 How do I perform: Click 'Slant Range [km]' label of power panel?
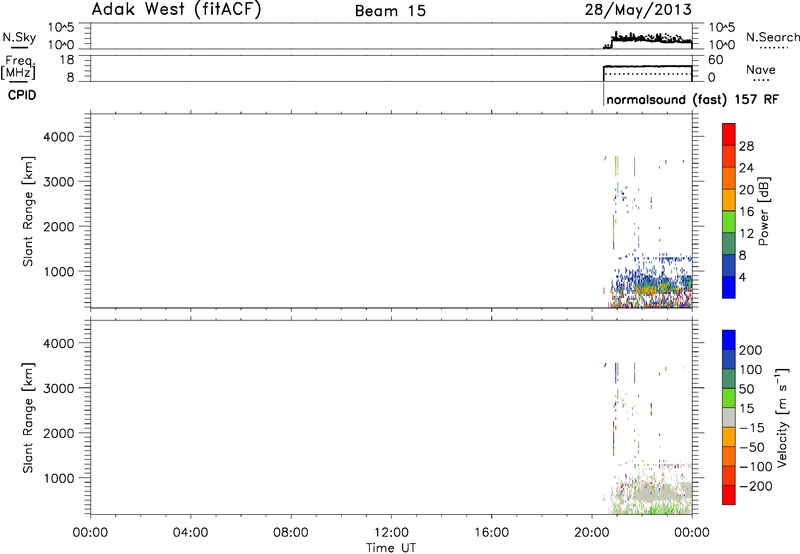tap(28, 211)
